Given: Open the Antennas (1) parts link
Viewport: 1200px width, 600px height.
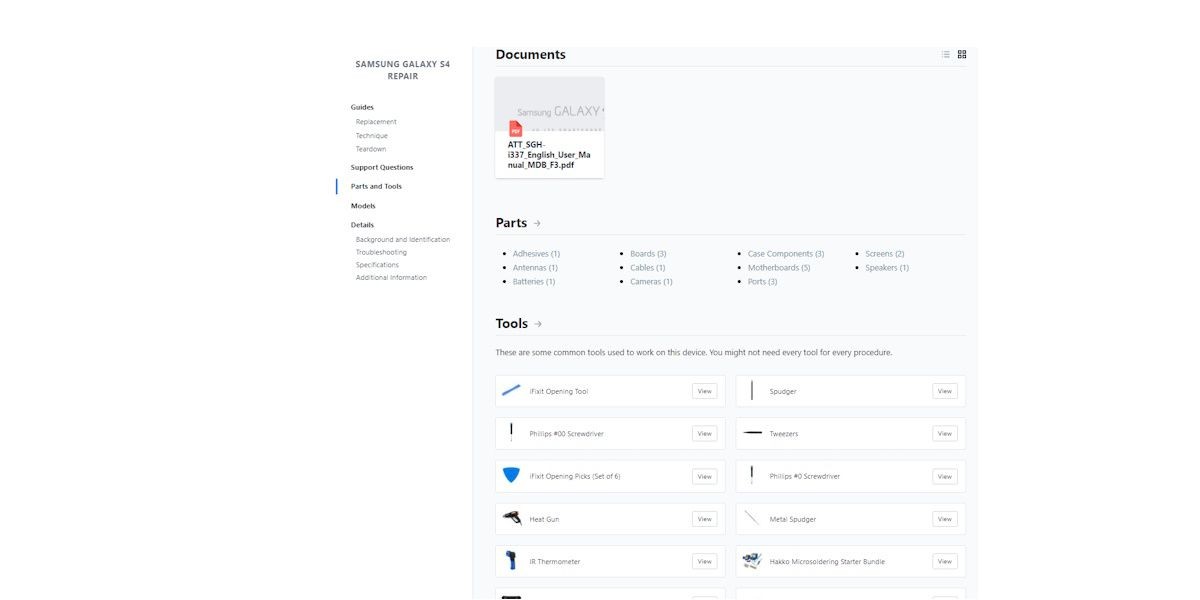Looking at the screenshot, I should pyautogui.click(x=535, y=268).
